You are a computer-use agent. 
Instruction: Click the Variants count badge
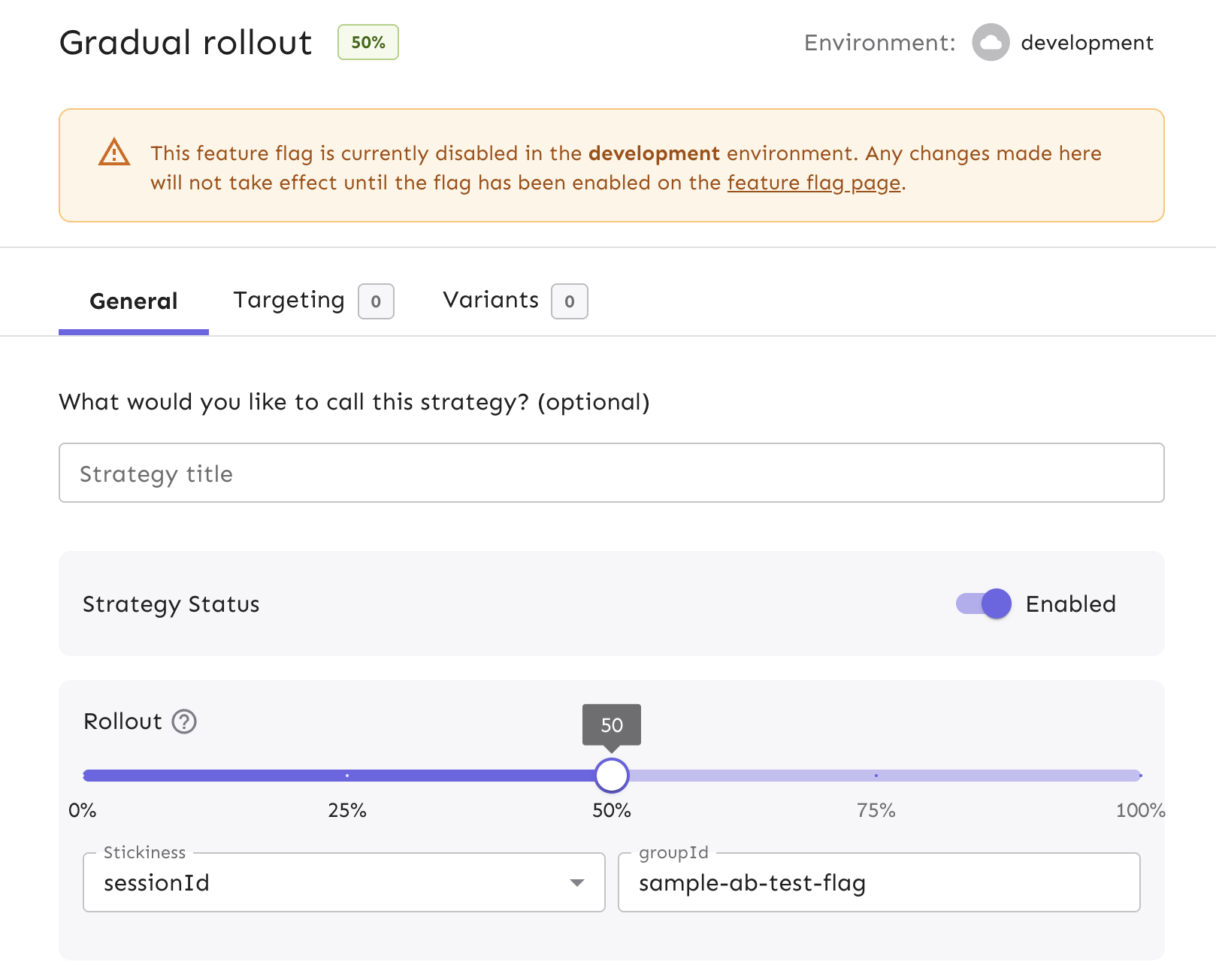tap(569, 301)
